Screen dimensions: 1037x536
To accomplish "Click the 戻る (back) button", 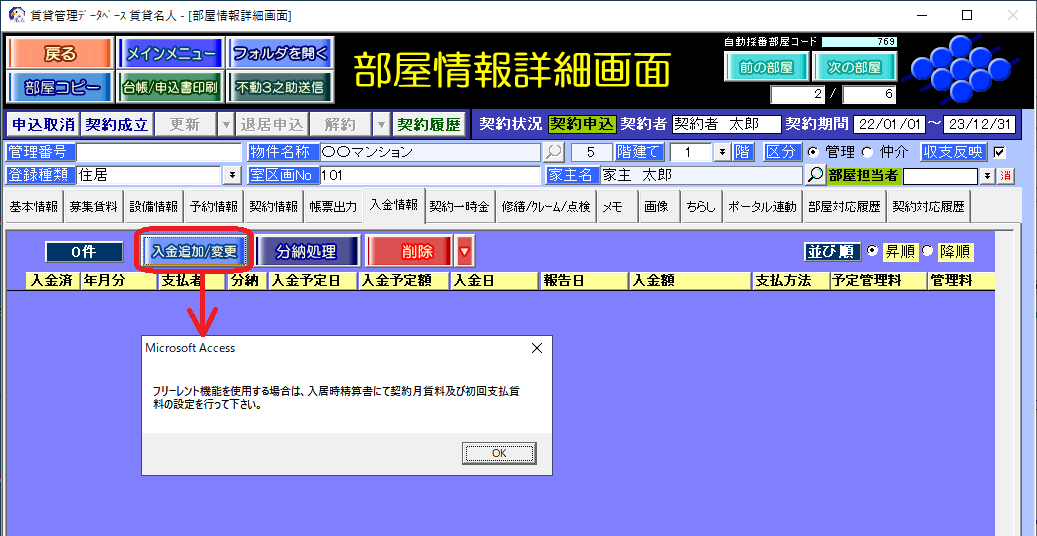I will [x=60, y=54].
